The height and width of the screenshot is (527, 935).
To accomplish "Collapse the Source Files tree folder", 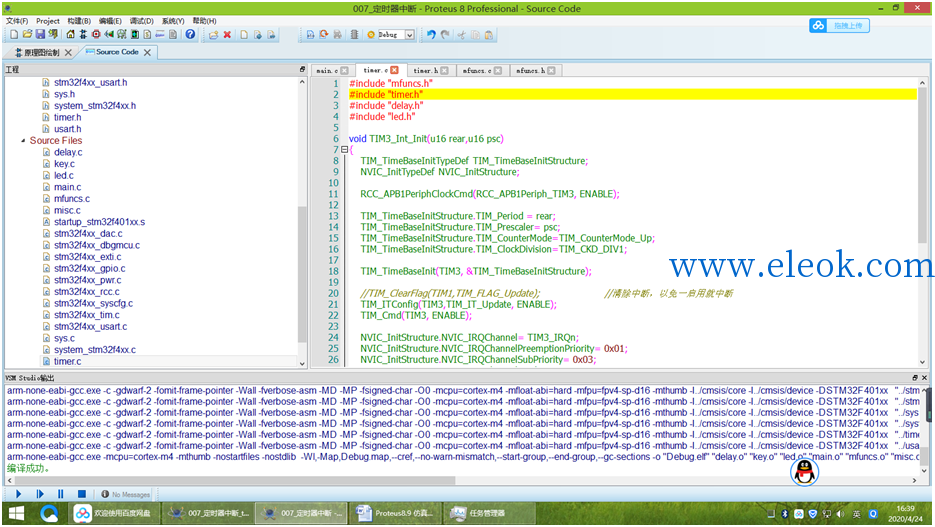I will [23, 141].
